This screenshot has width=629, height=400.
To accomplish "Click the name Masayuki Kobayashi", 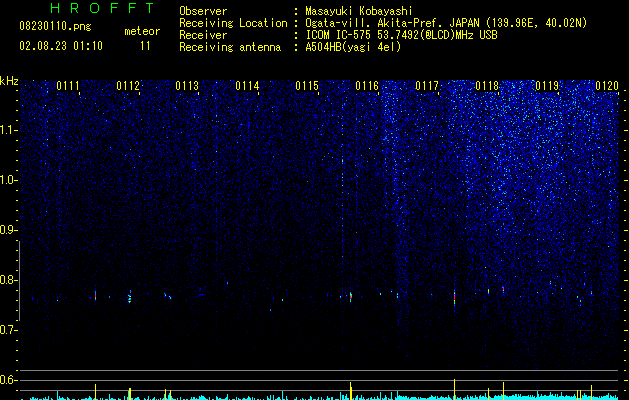I will pyautogui.click(x=359, y=11).
